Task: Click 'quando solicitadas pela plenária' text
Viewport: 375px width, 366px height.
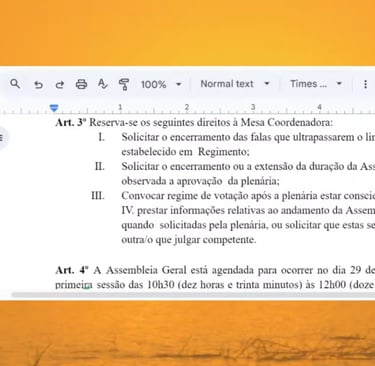Action: pyautogui.click(x=194, y=225)
